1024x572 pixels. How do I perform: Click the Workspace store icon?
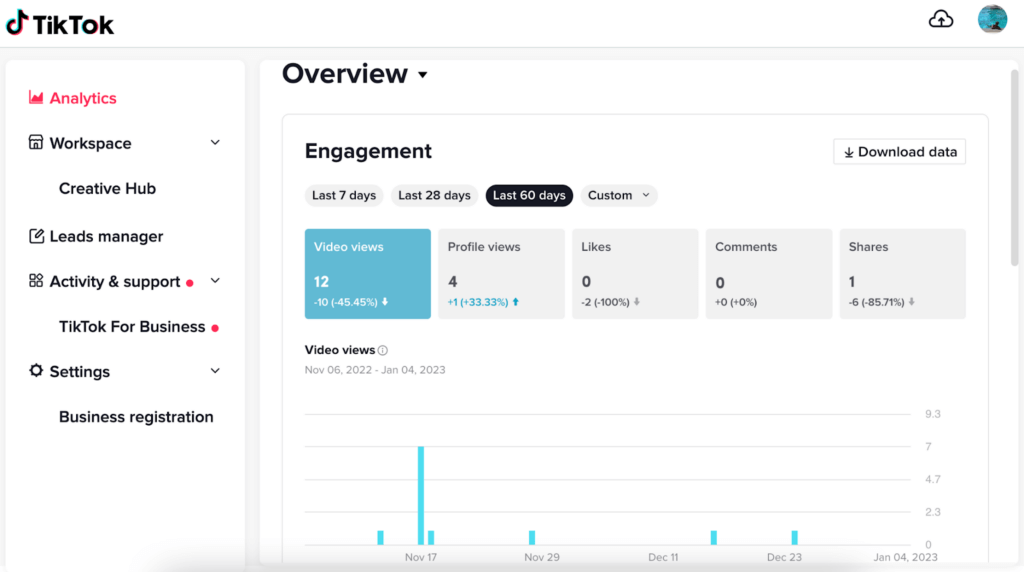36,142
